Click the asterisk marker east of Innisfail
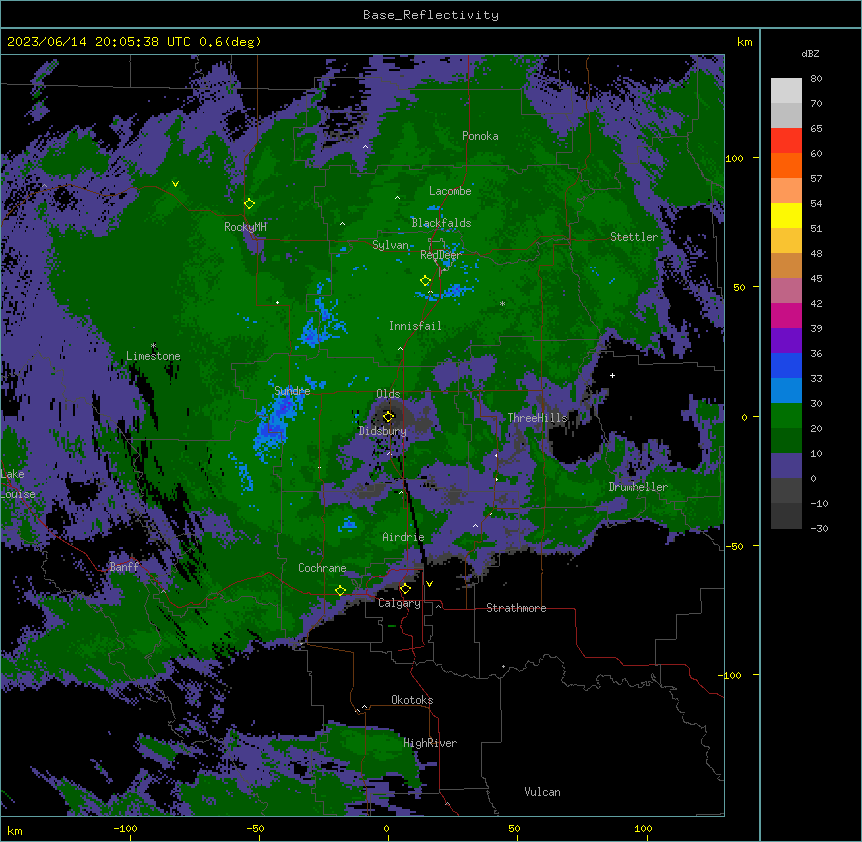The width and height of the screenshot is (862, 842). [502, 304]
